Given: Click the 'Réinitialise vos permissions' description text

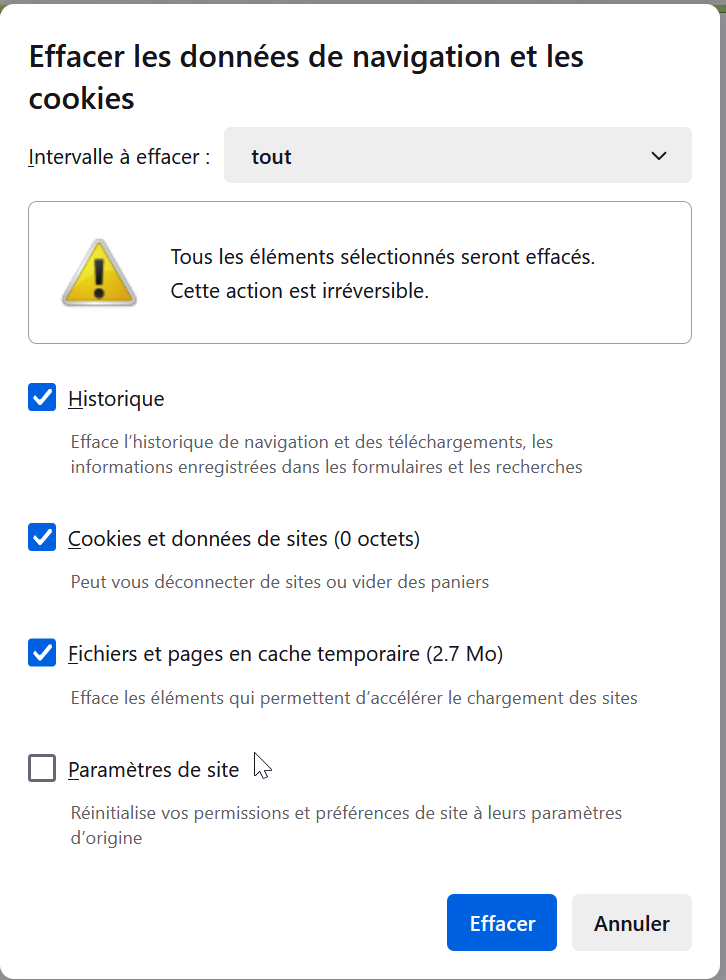Looking at the screenshot, I should tap(346, 825).
